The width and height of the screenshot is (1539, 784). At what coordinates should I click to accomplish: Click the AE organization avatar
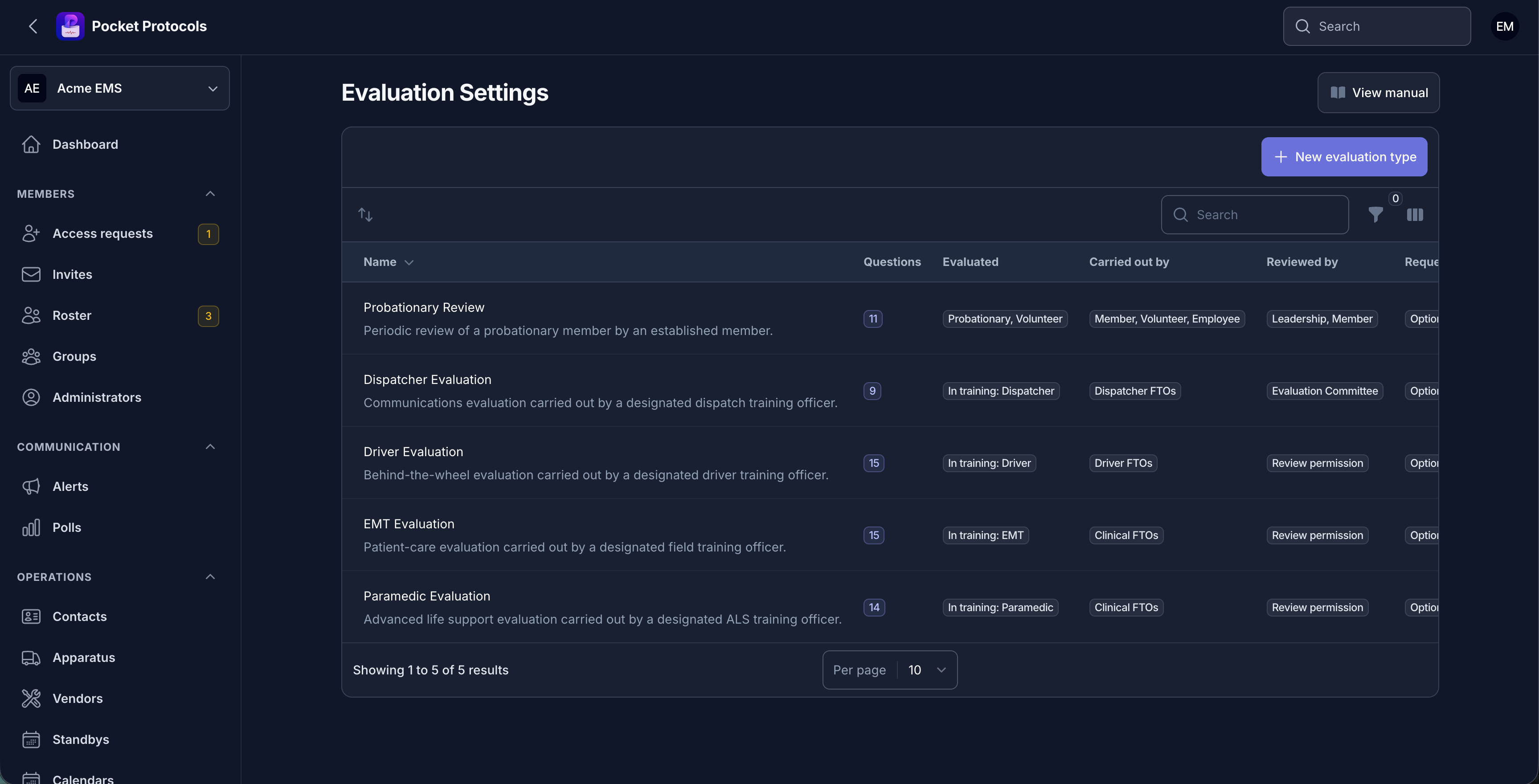32,88
